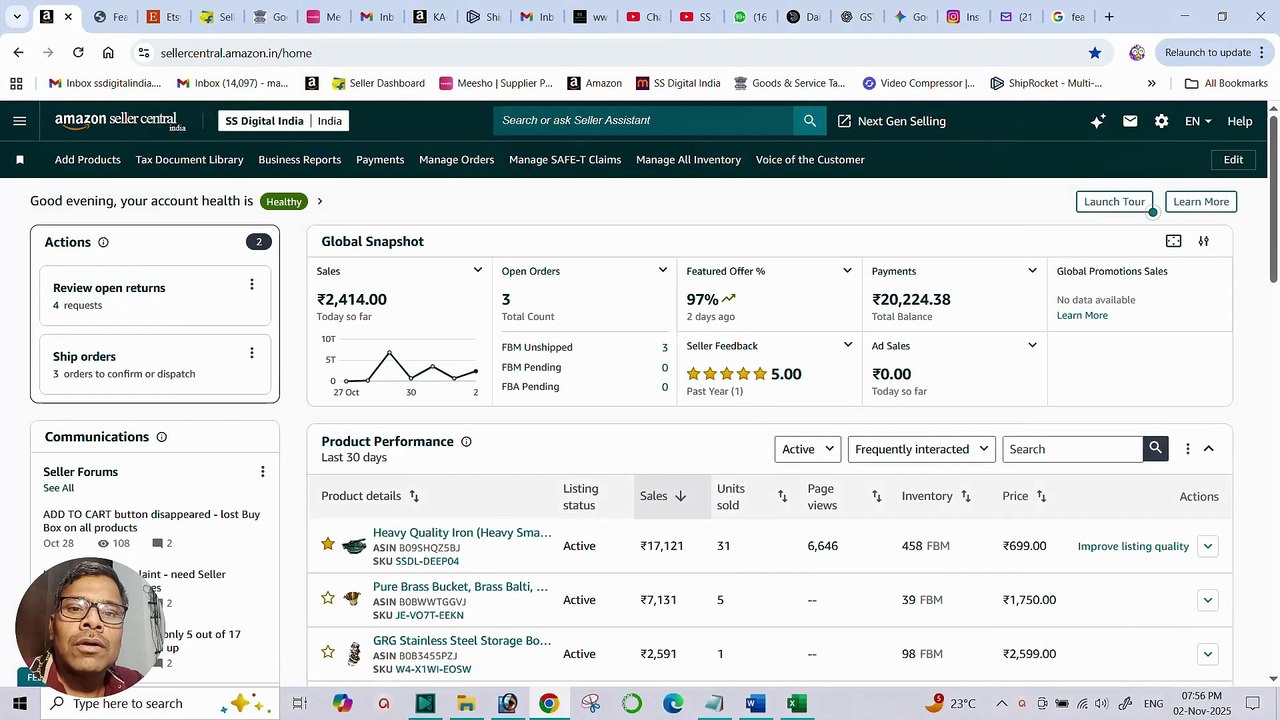This screenshot has width=1280, height=720.
Task: Open the settings gear icon
Action: (x=1161, y=121)
